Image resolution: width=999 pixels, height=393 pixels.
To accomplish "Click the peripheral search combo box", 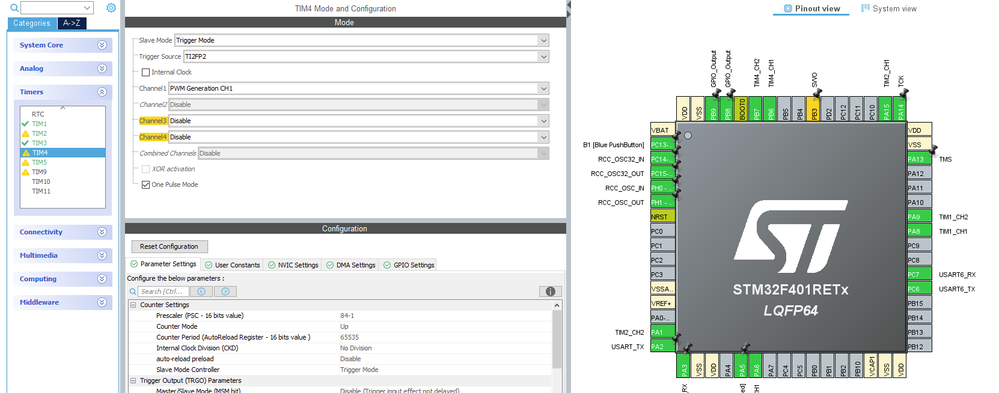I will (x=57, y=8).
